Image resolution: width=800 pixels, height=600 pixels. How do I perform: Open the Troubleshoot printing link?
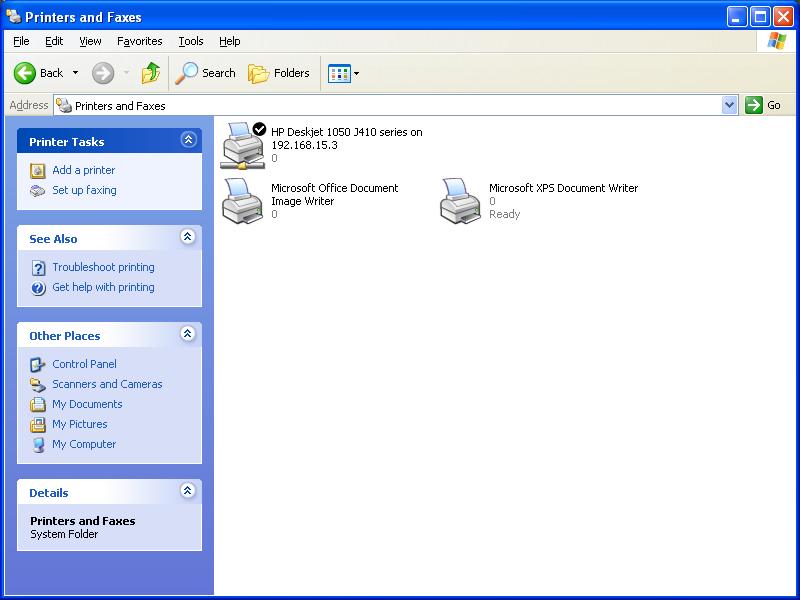[x=103, y=267]
